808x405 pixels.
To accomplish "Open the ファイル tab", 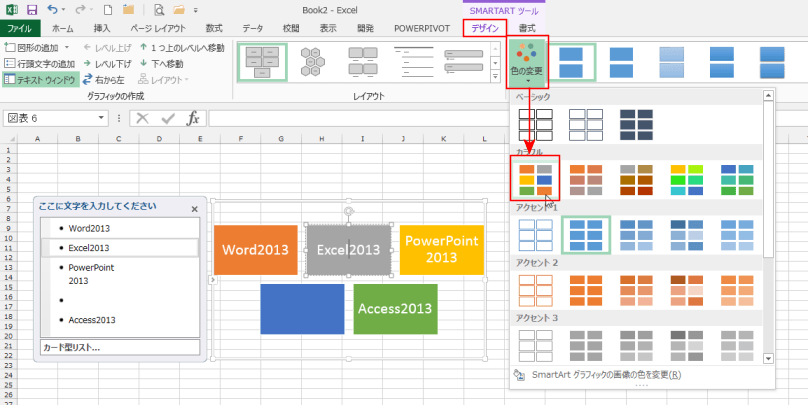I will click(x=19, y=28).
